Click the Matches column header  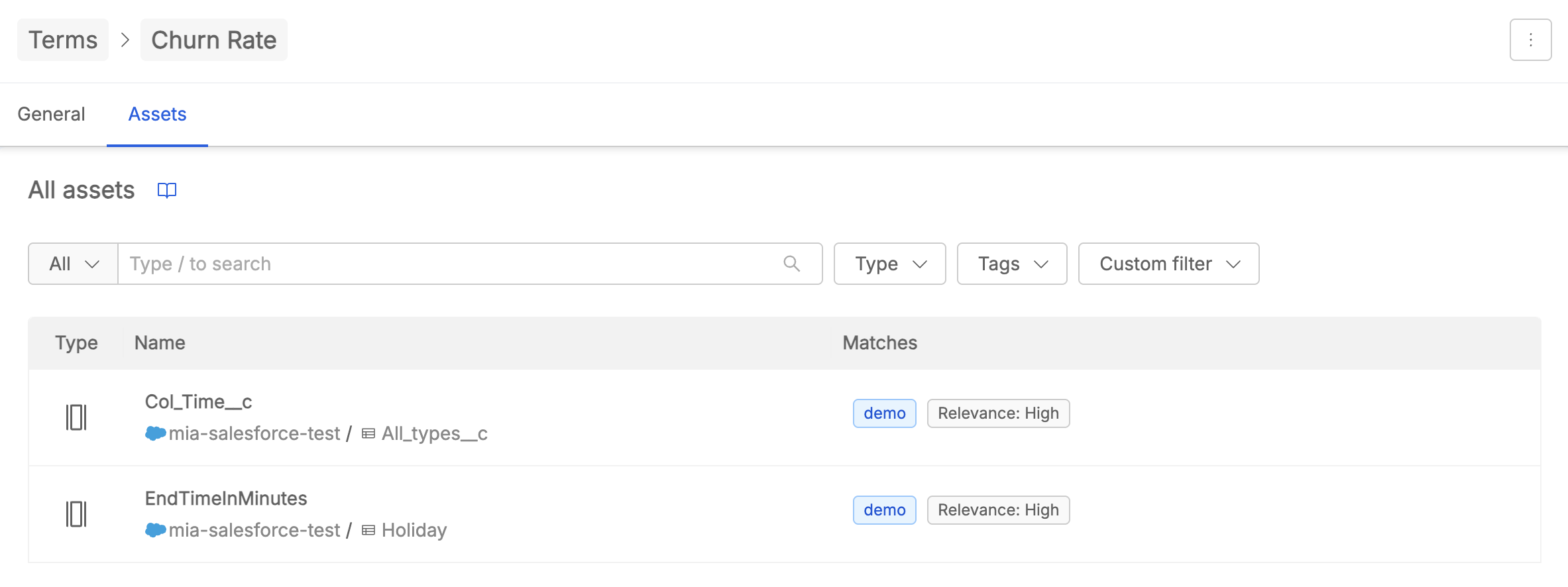879,343
